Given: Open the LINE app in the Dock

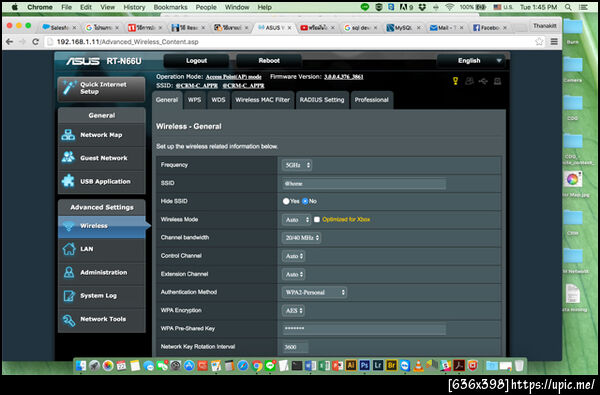Looking at the screenshot, I should pyautogui.click(x=270, y=366).
